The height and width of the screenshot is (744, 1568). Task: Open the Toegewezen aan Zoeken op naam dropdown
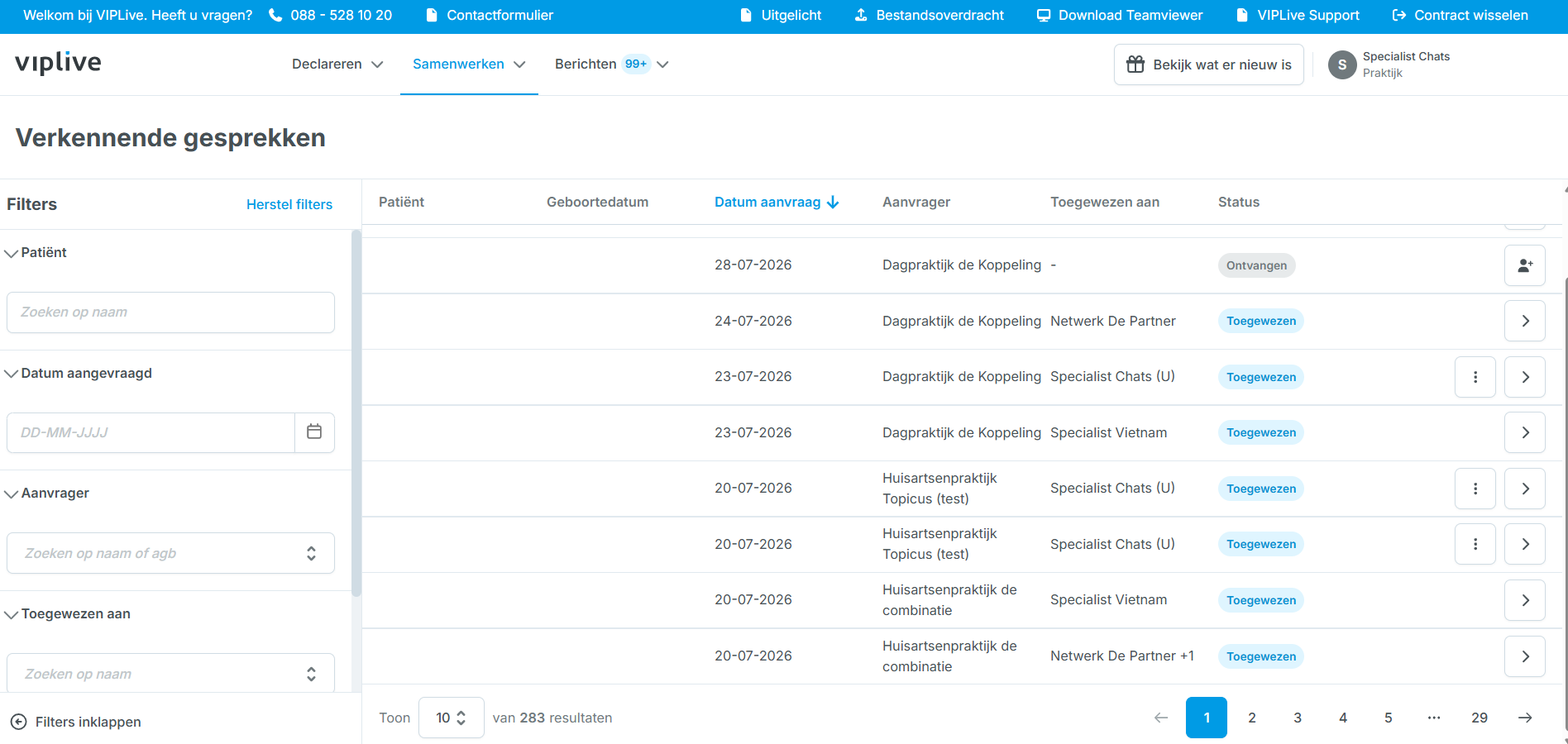click(170, 673)
